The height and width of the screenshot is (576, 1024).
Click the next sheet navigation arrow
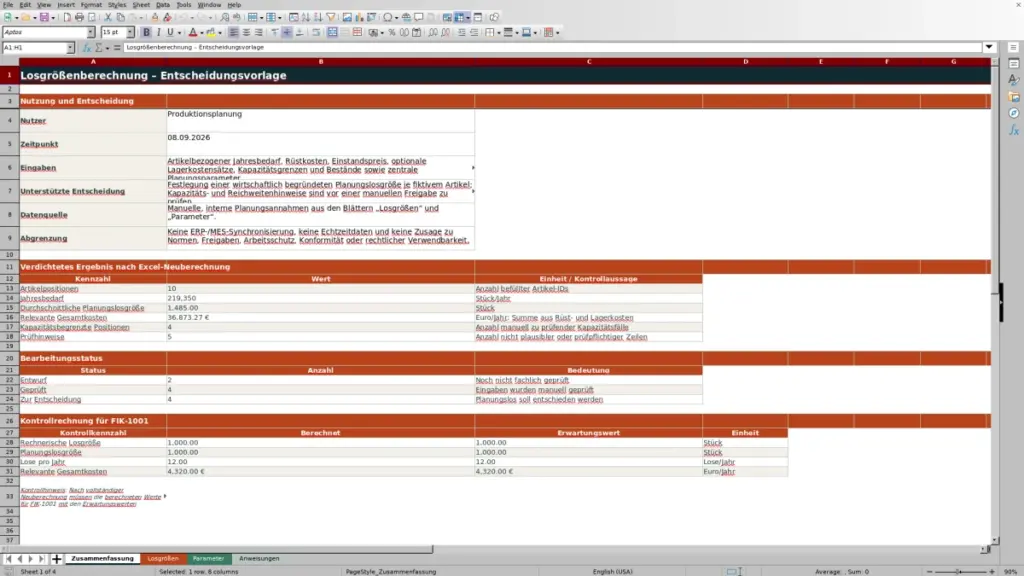[x=31, y=559]
